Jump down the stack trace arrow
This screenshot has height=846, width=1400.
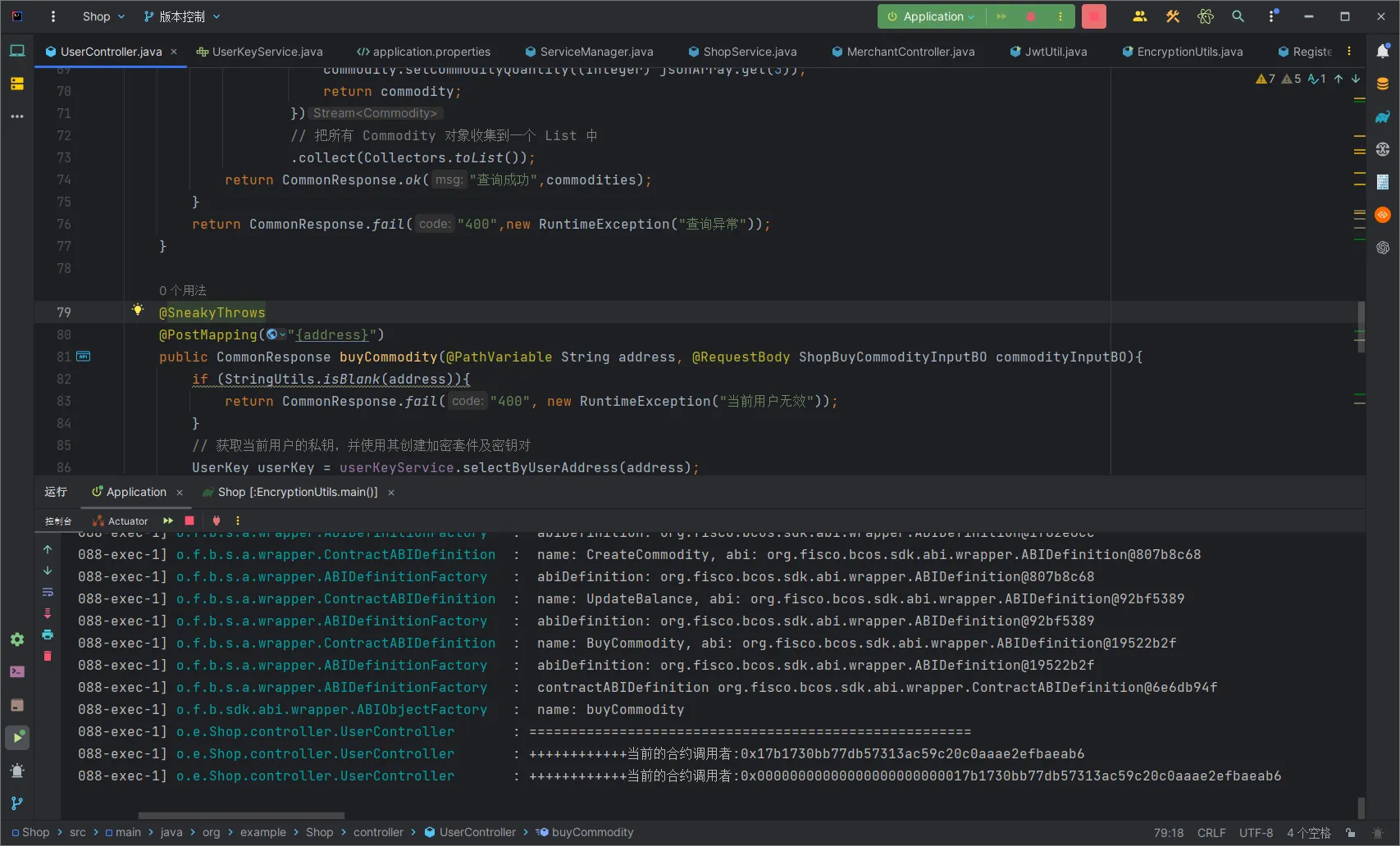tap(48, 571)
